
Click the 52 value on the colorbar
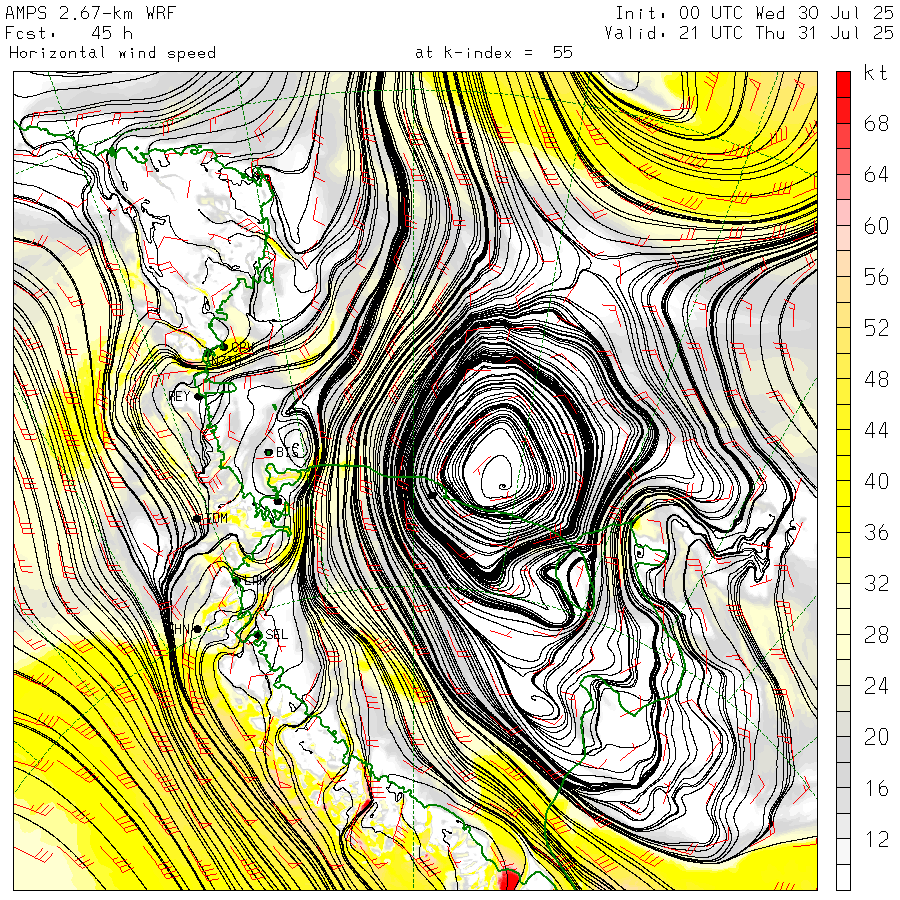(x=876, y=328)
